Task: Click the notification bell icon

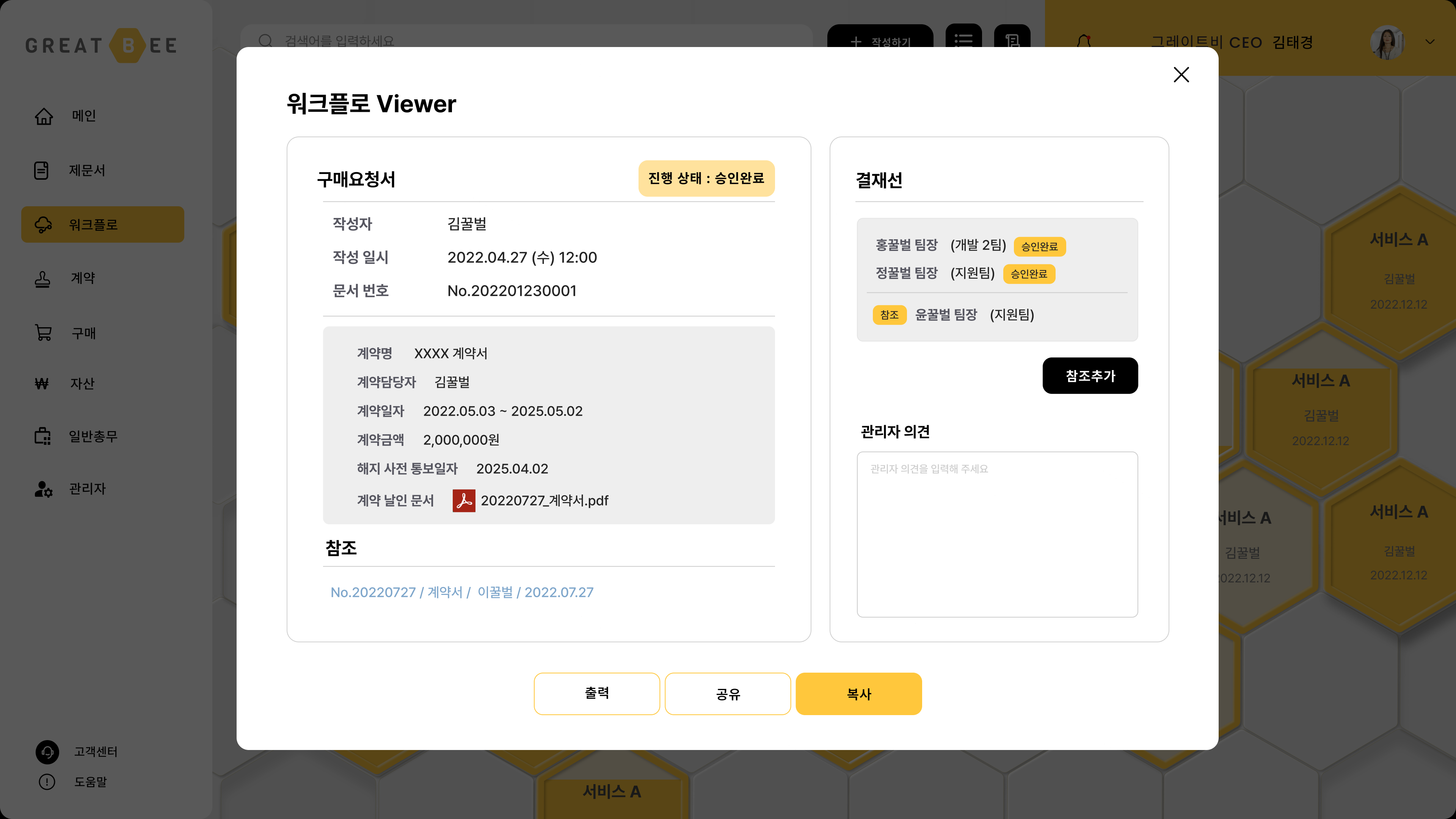Action: (1084, 42)
